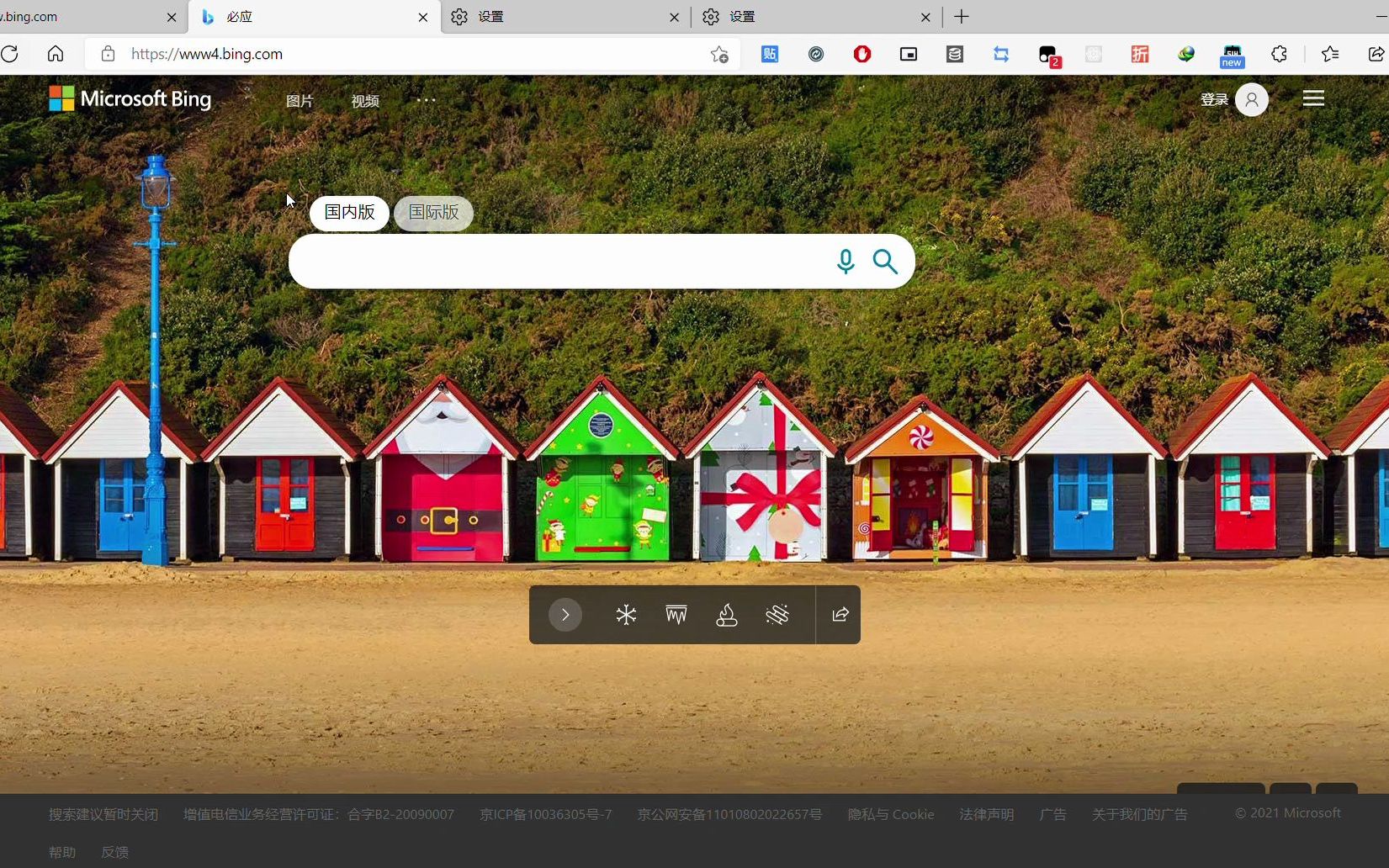Open the database stack extension

tap(955, 54)
